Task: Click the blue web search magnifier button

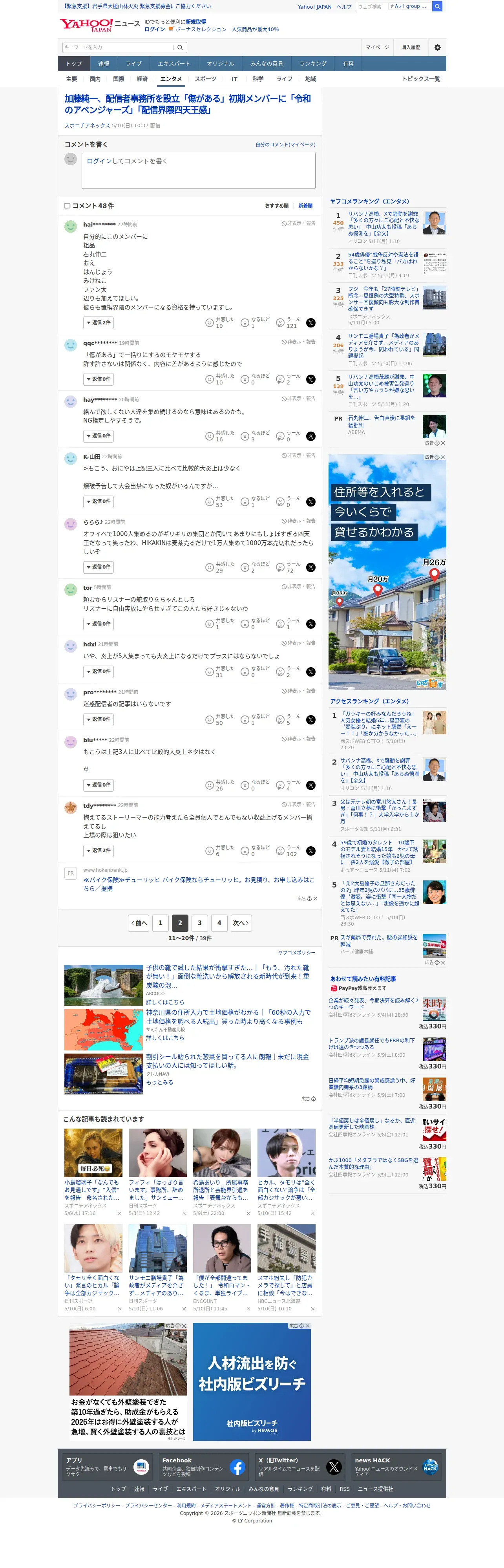Action: (x=437, y=7)
